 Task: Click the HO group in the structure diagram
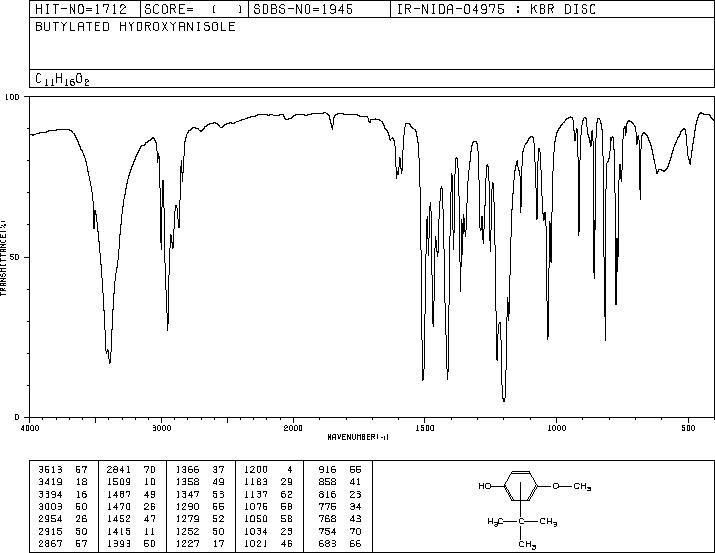[x=486, y=485]
